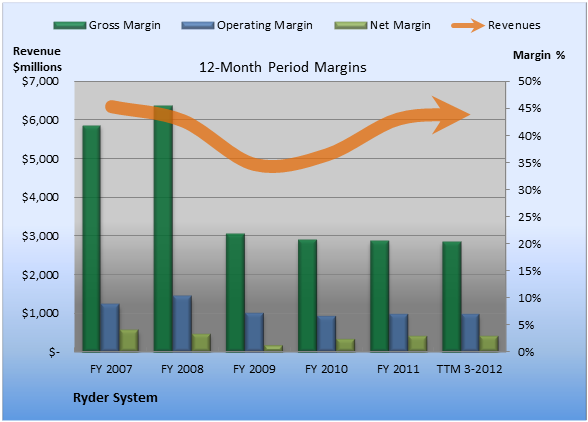Click the FY 2008 operating margin bar
Viewport: 588px width, 422px height.
click(x=182, y=323)
